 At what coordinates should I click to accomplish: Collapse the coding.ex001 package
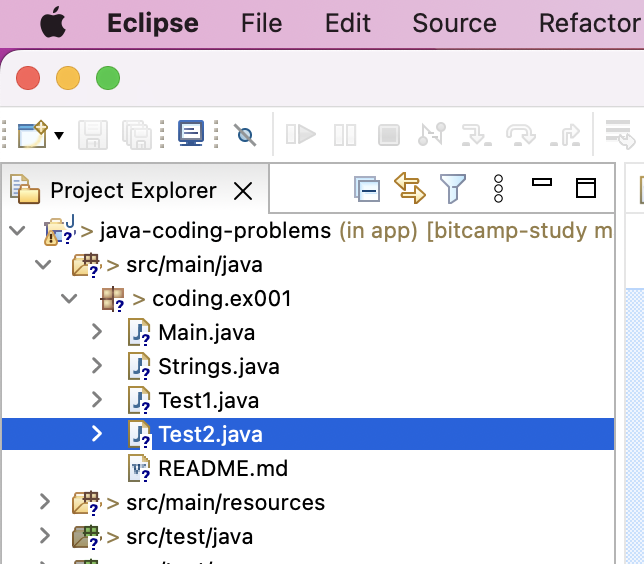[x=69, y=298]
